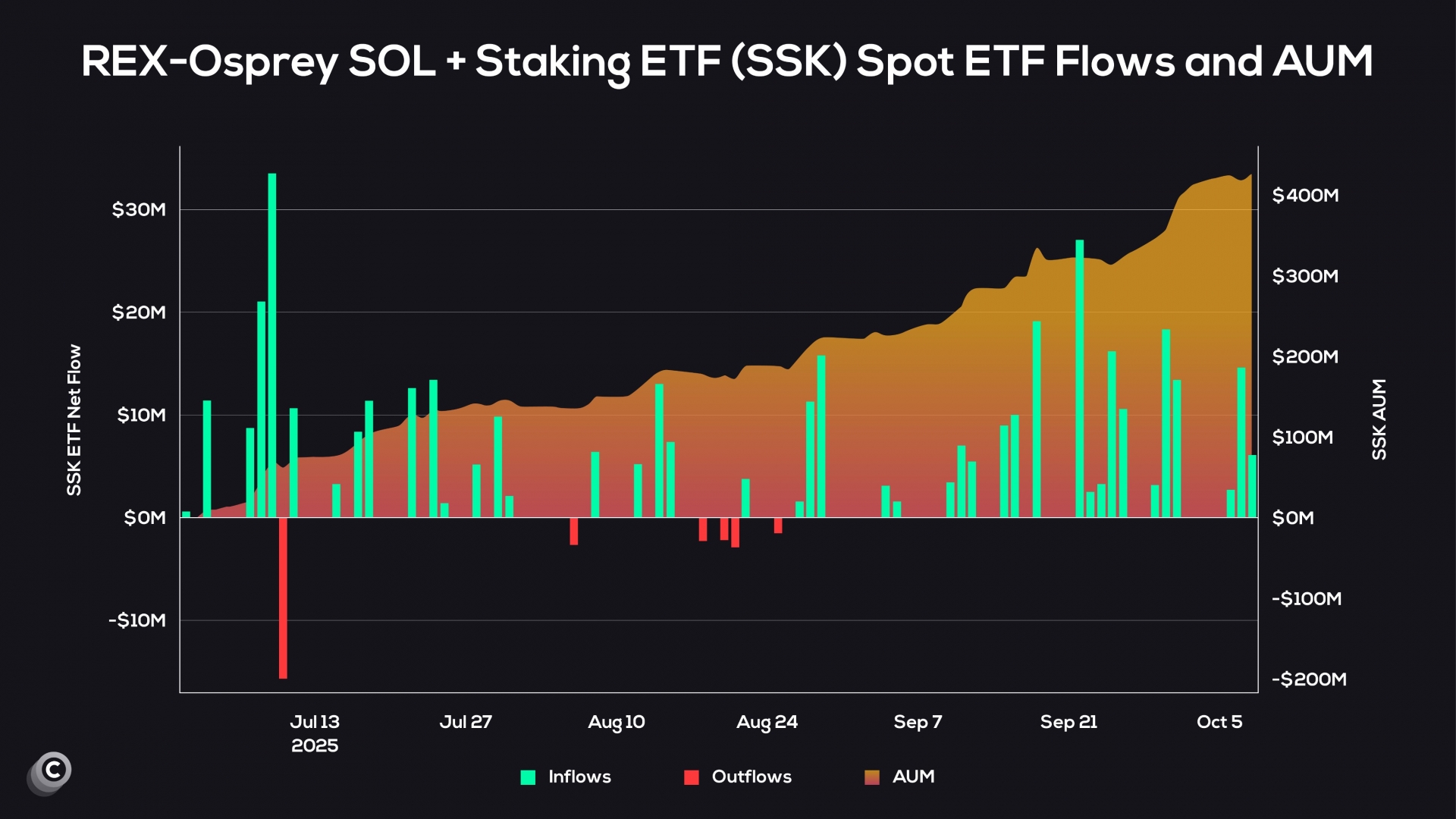Click the orange AUM legend swatch
1456x819 pixels.
tap(872, 777)
